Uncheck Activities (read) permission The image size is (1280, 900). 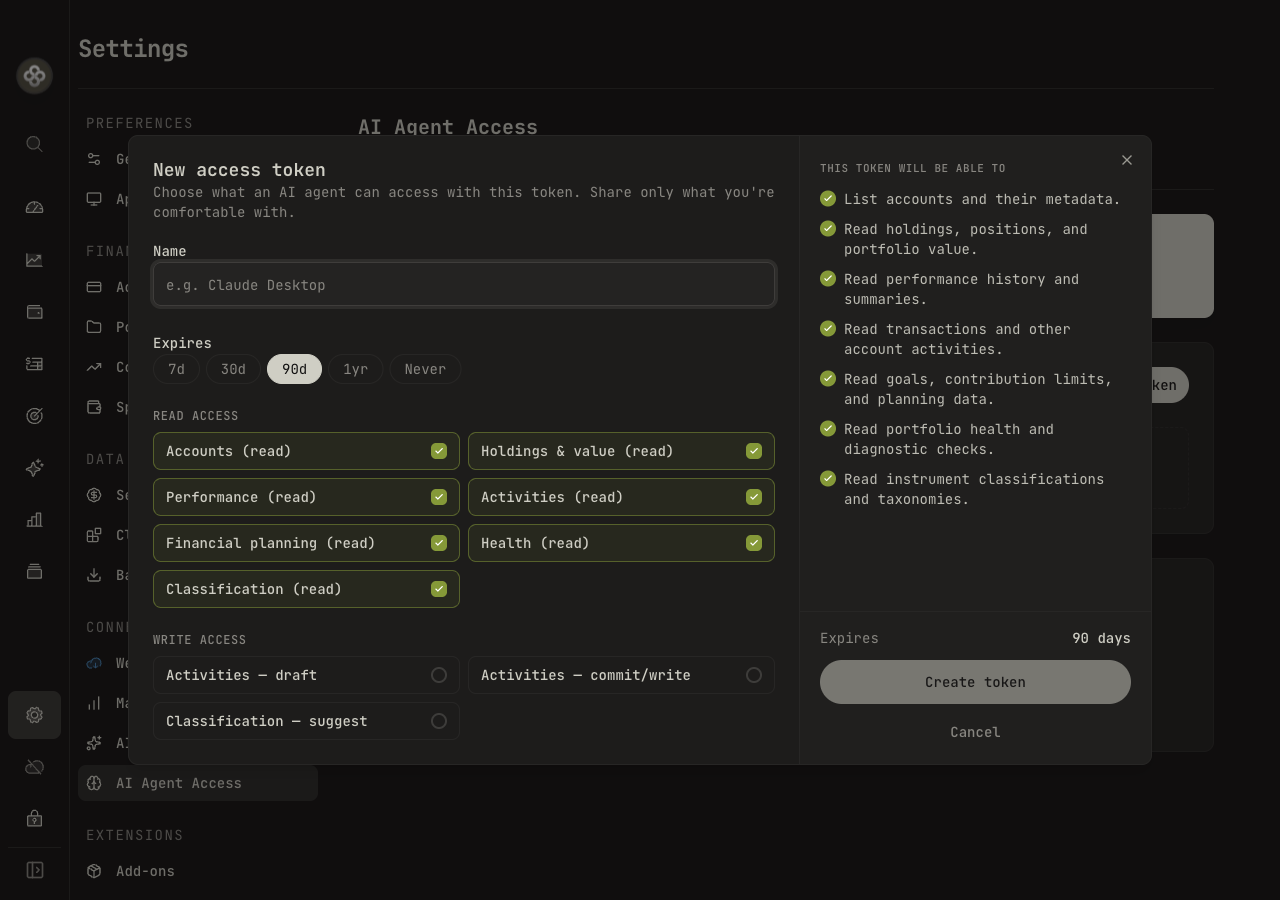[x=754, y=497]
